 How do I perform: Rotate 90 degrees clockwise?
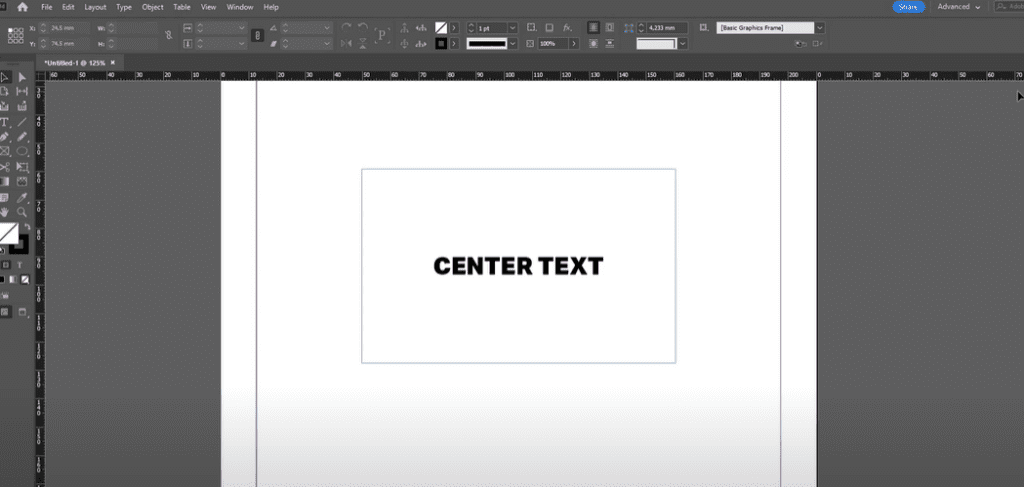[x=346, y=27]
